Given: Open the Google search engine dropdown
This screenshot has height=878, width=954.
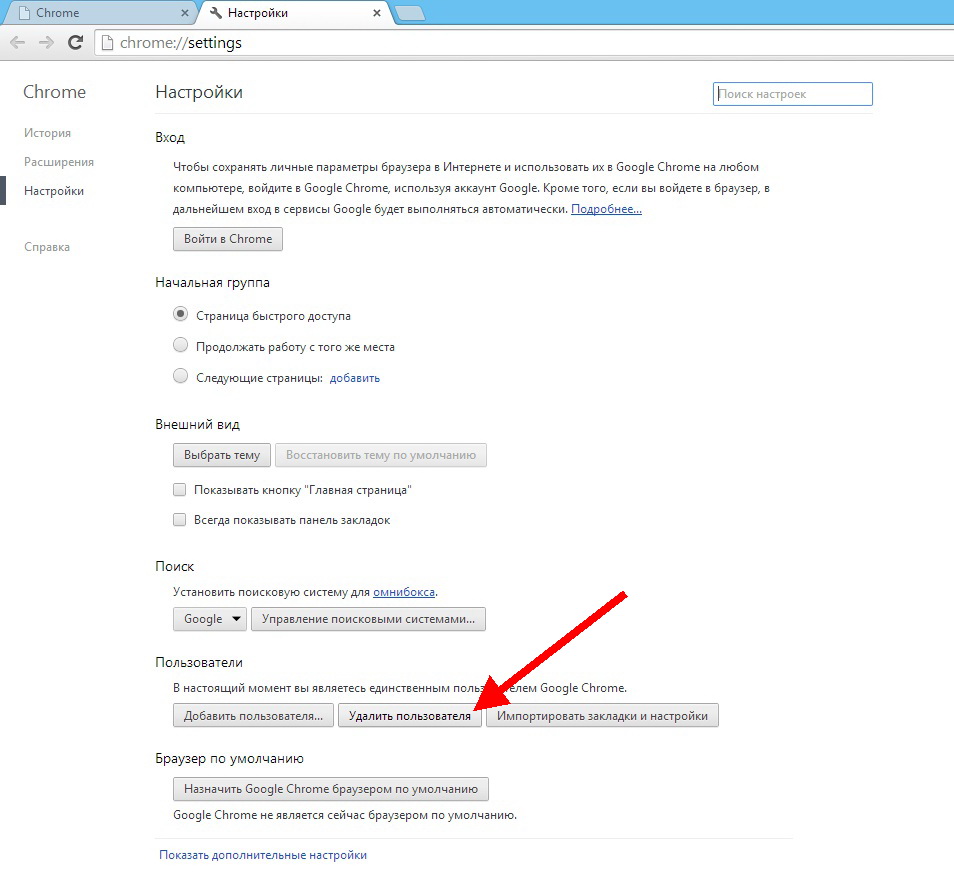Looking at the screenshot, I should [209, 618].
